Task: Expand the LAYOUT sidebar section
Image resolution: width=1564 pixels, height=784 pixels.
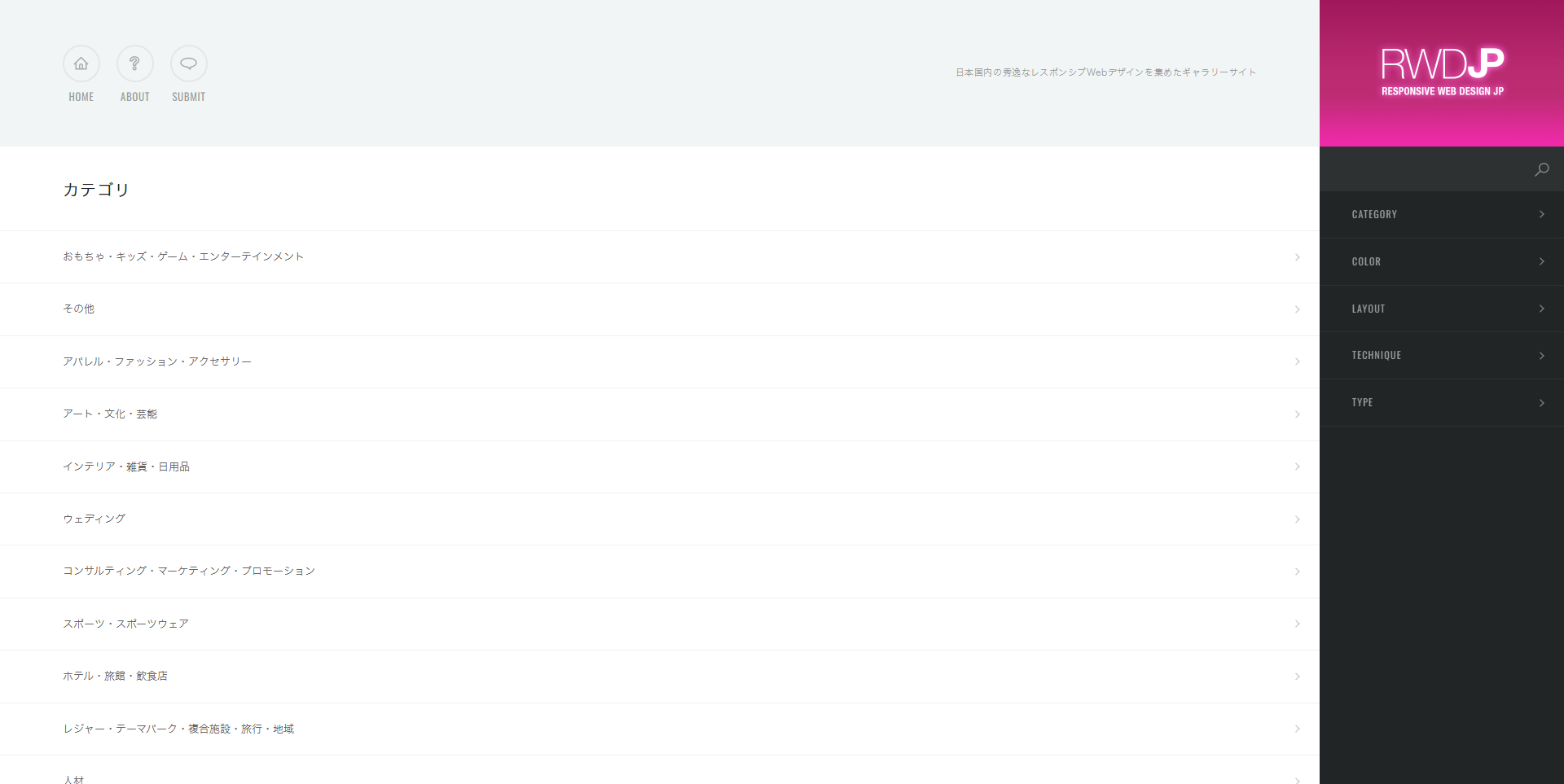Action: tap(1442, 309)
